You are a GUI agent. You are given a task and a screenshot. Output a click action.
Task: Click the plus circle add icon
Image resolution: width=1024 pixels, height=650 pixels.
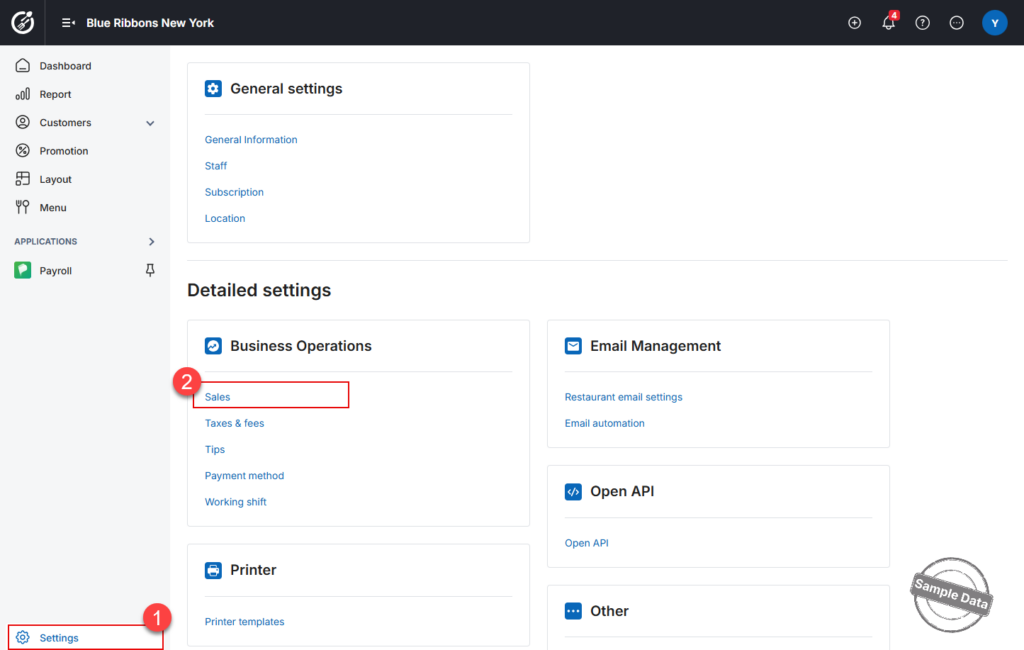coord(854,23)
